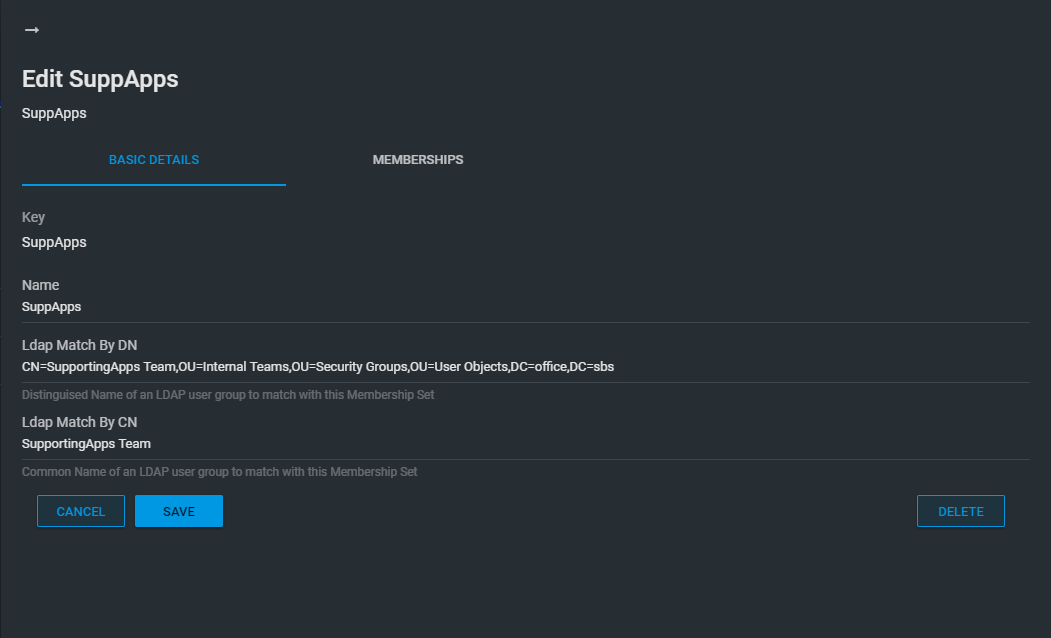Select the SuppApps key value text
This screenshot has width=1051, height=638.
click(x=54, y=242)
